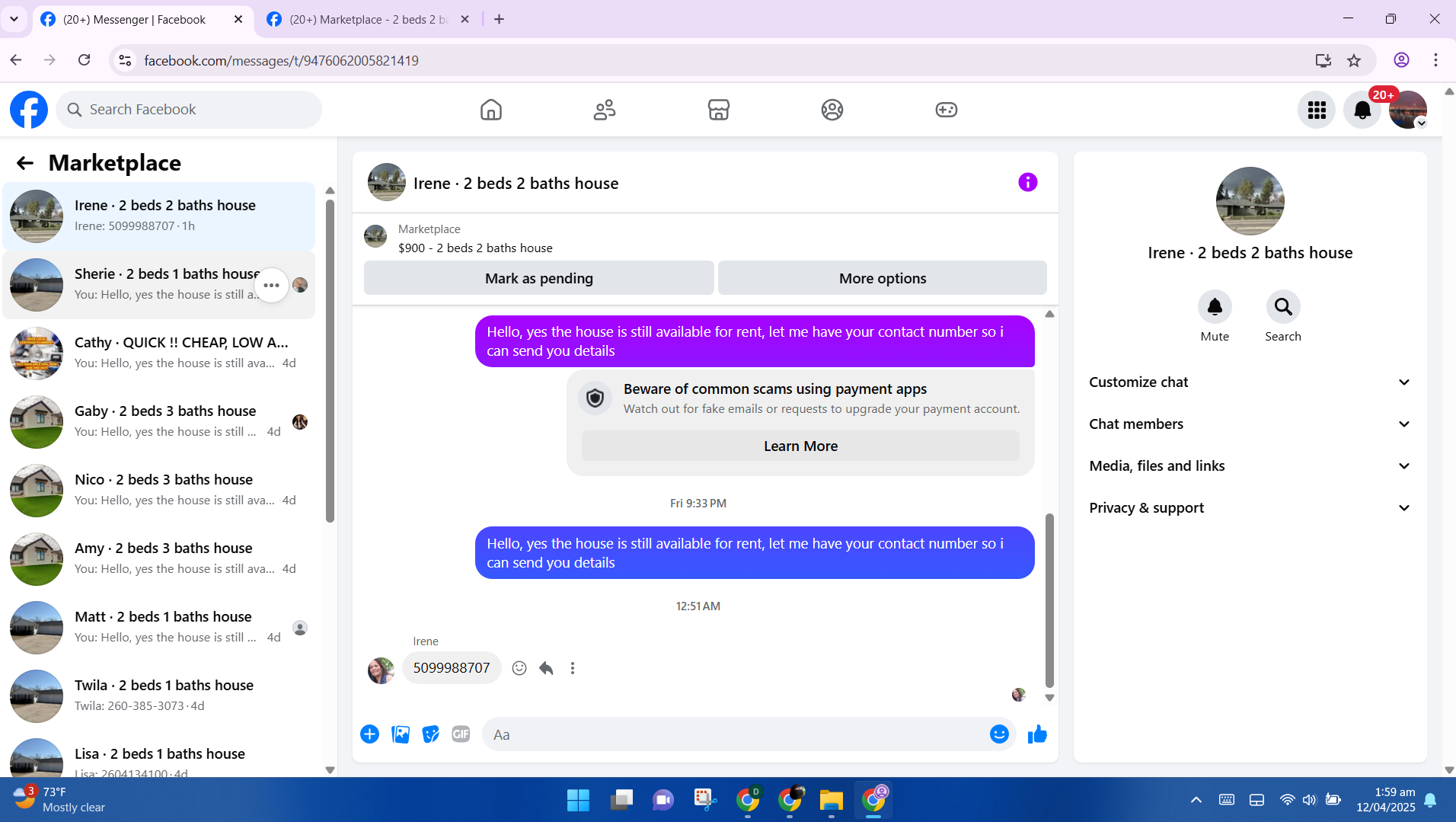Open the tab search dropdown
The image size is (1456, 822).
14,19
